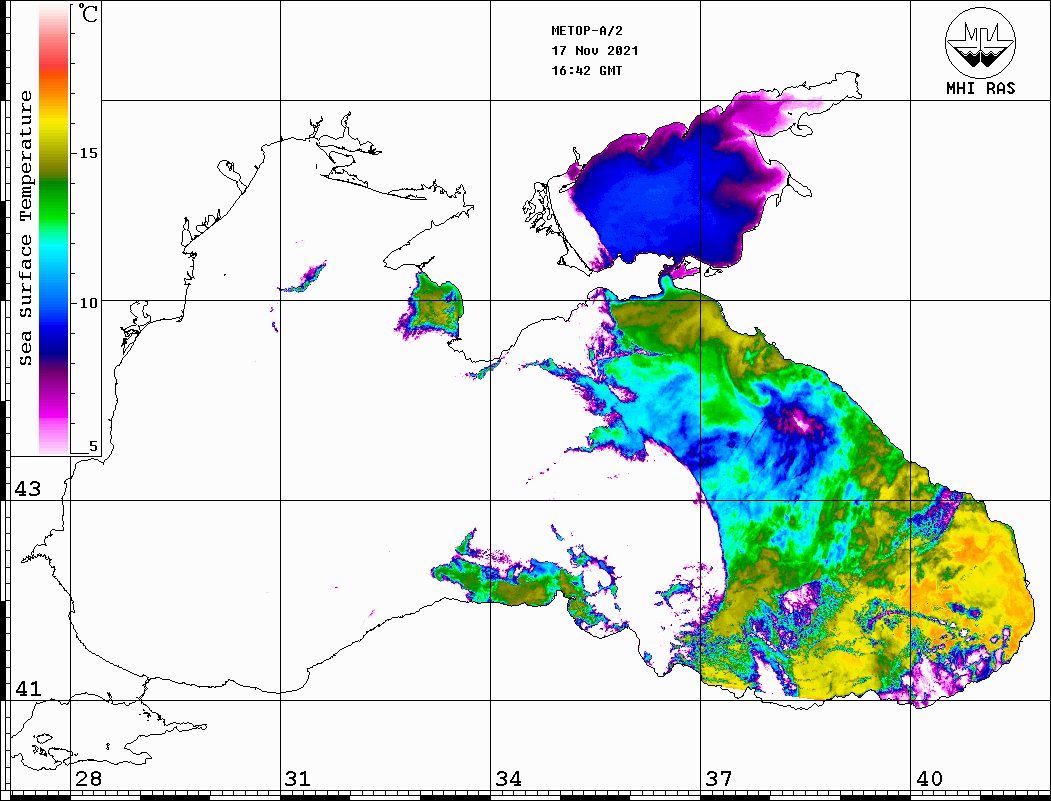The image size is (1051, 801).
Task: Click the date '17 Nov 2021'
Action: coord(595,51)
